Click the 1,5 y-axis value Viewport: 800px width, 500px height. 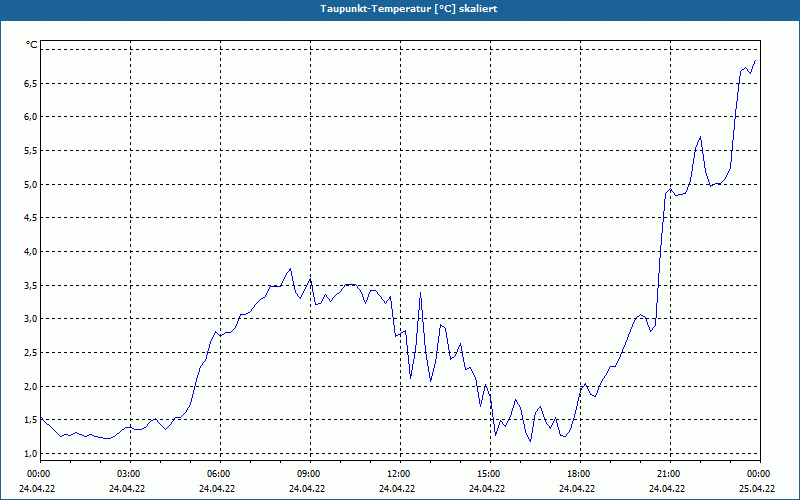tap(31, 420)
